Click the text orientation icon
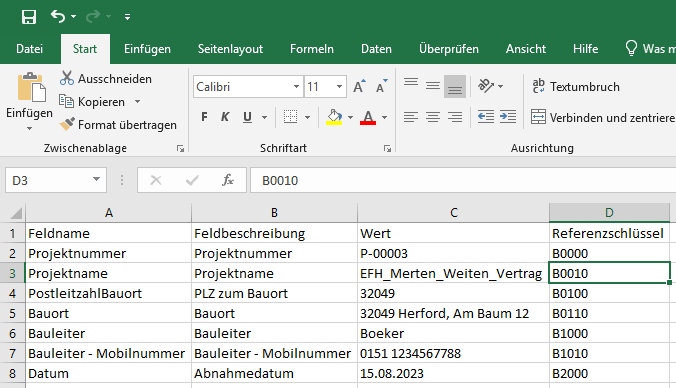This screenshot has height=388, width=676. click(486, 86)
